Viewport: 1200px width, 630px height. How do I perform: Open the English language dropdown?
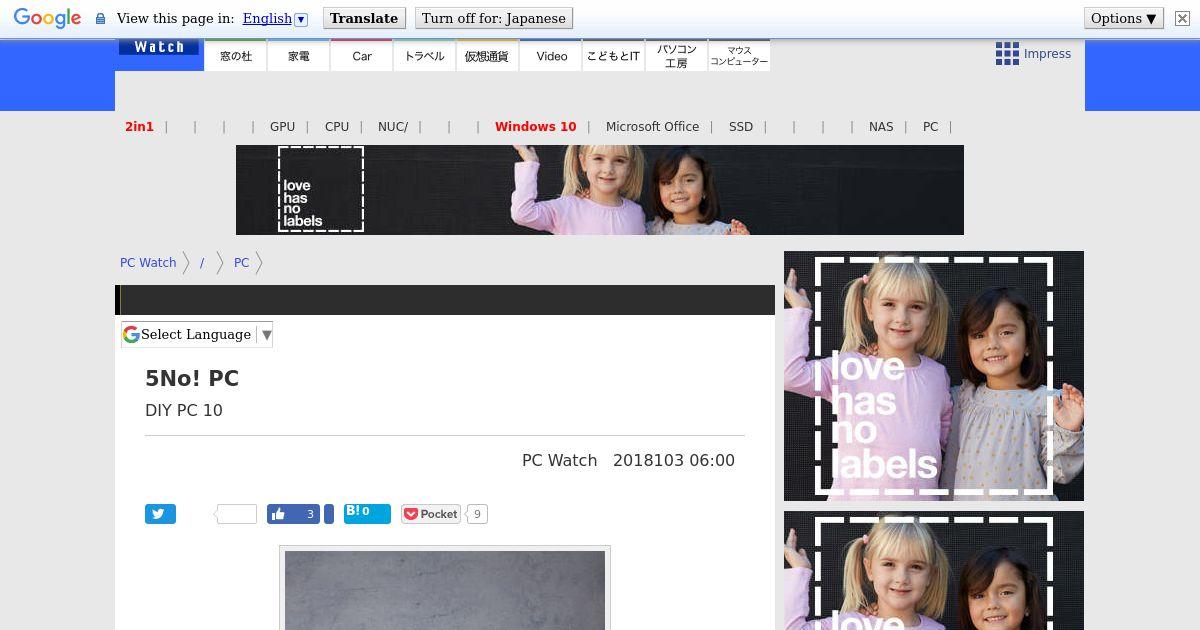point(275,18)
